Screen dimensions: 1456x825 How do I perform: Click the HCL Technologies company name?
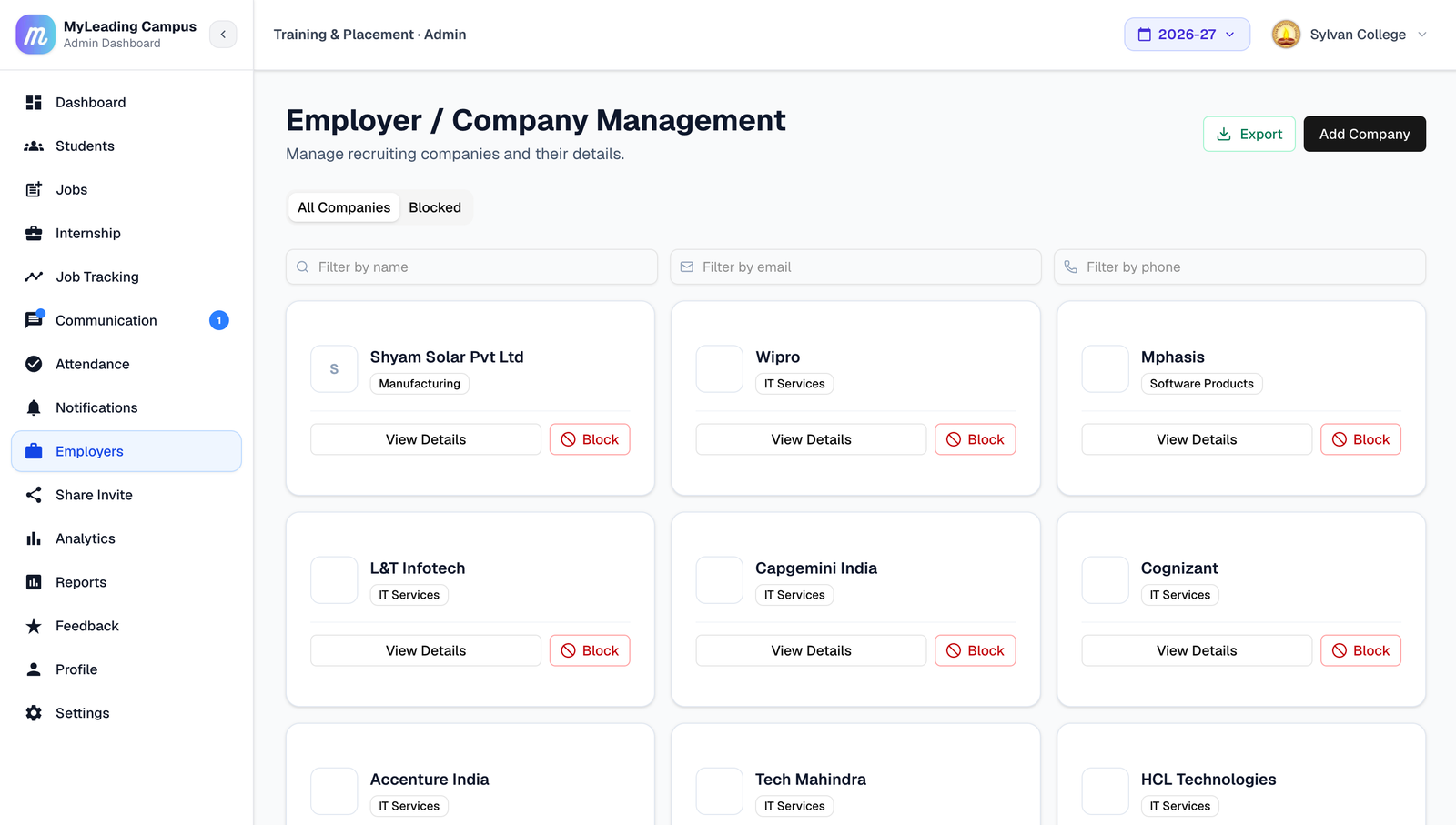point(1208,780)
